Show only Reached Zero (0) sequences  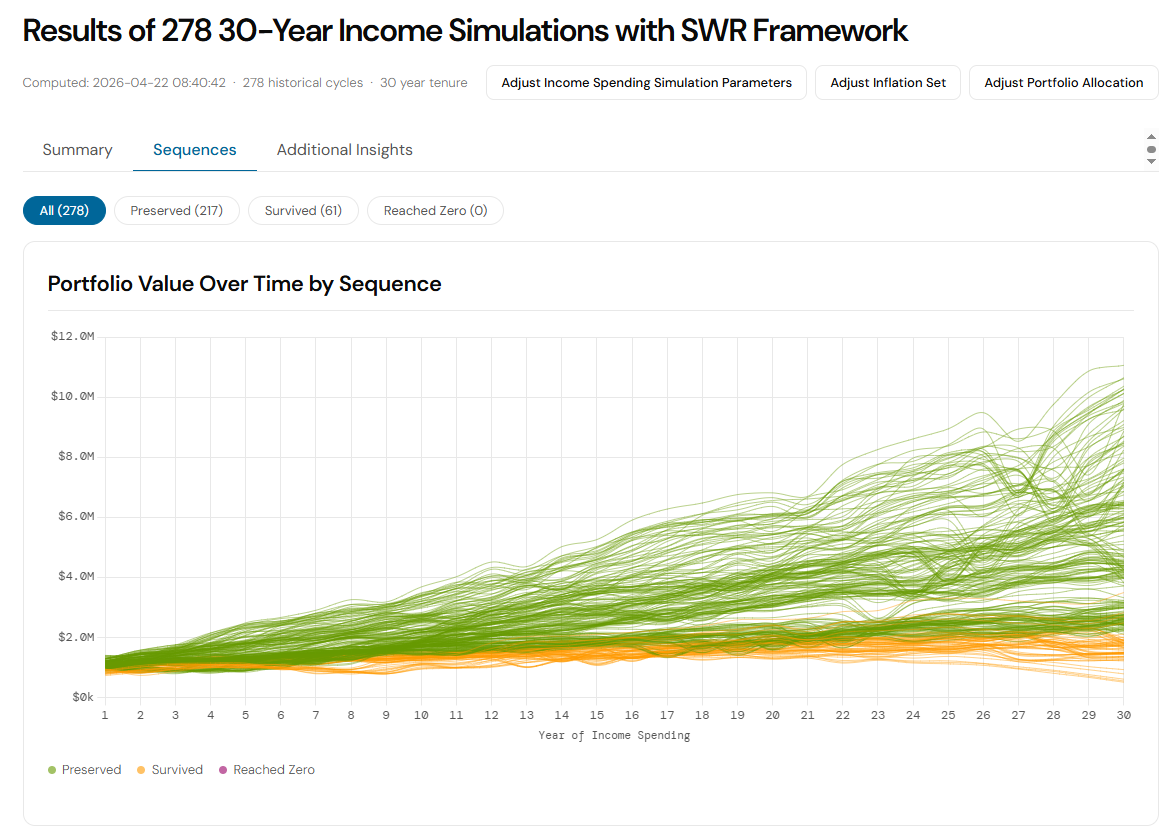435,211
